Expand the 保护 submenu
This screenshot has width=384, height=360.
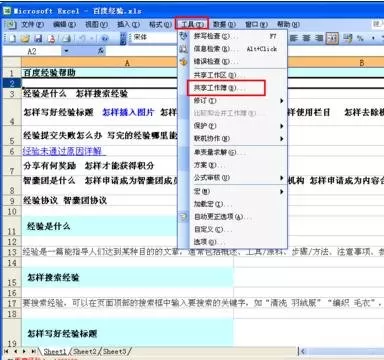282,126
